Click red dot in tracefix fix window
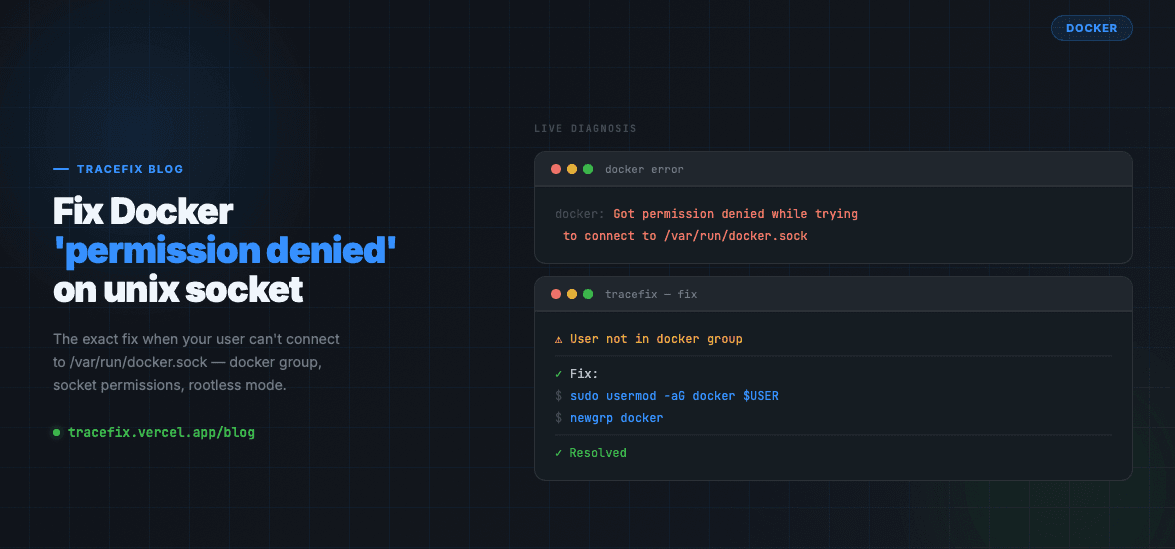This screenshot has height=549, width=1175. (556, 294)
